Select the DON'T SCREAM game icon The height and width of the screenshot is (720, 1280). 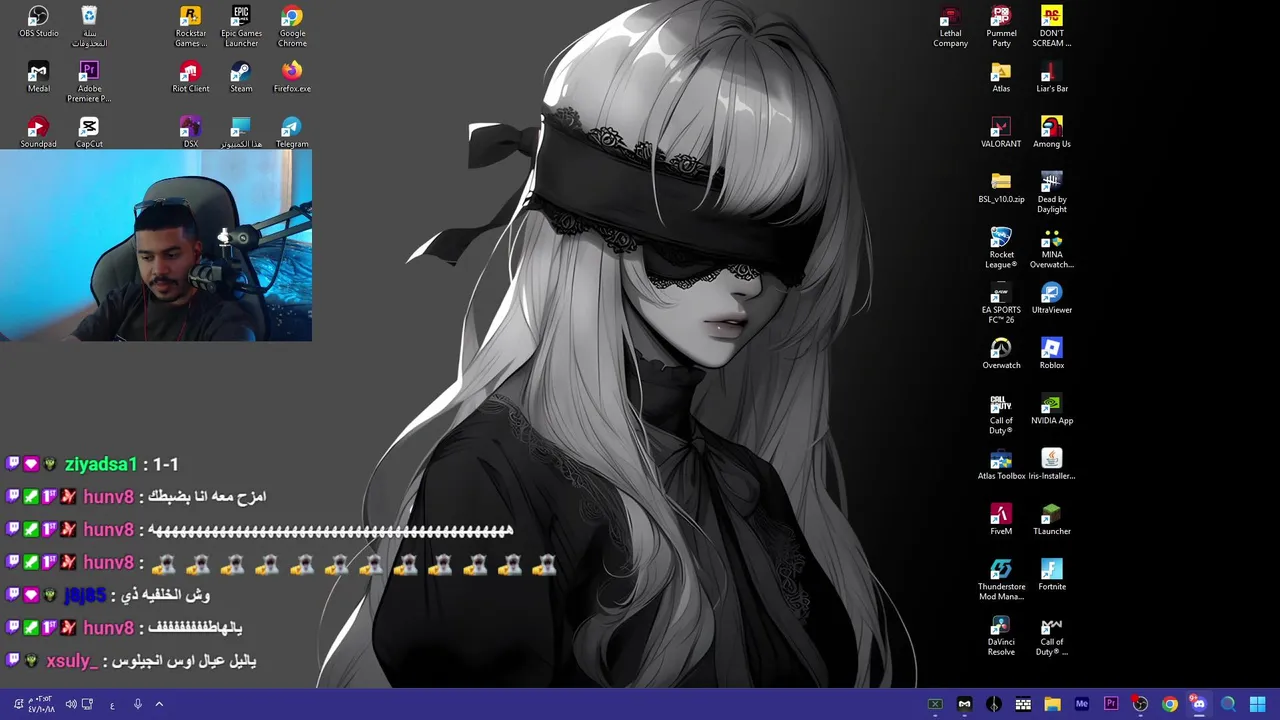coord(1051,27)
